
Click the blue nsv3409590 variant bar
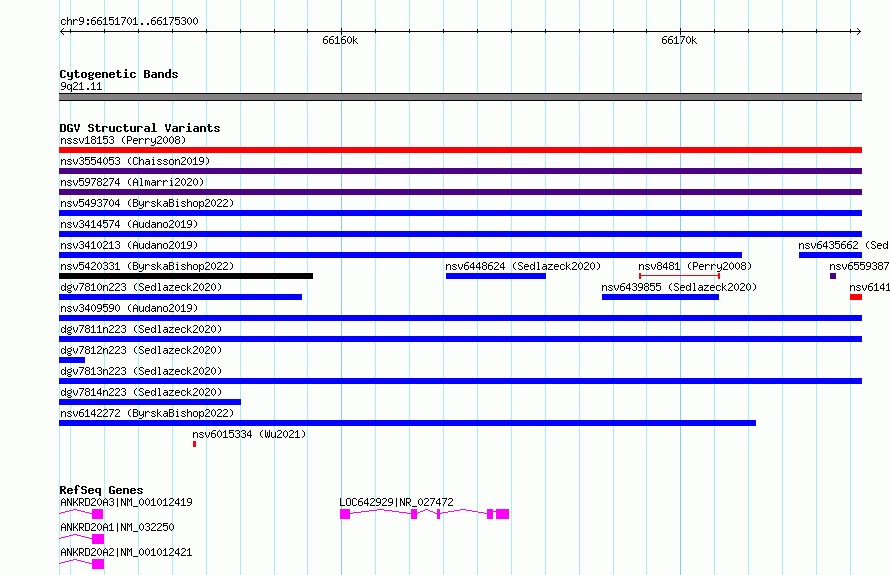pyautogui.click(x=460, y=318)
